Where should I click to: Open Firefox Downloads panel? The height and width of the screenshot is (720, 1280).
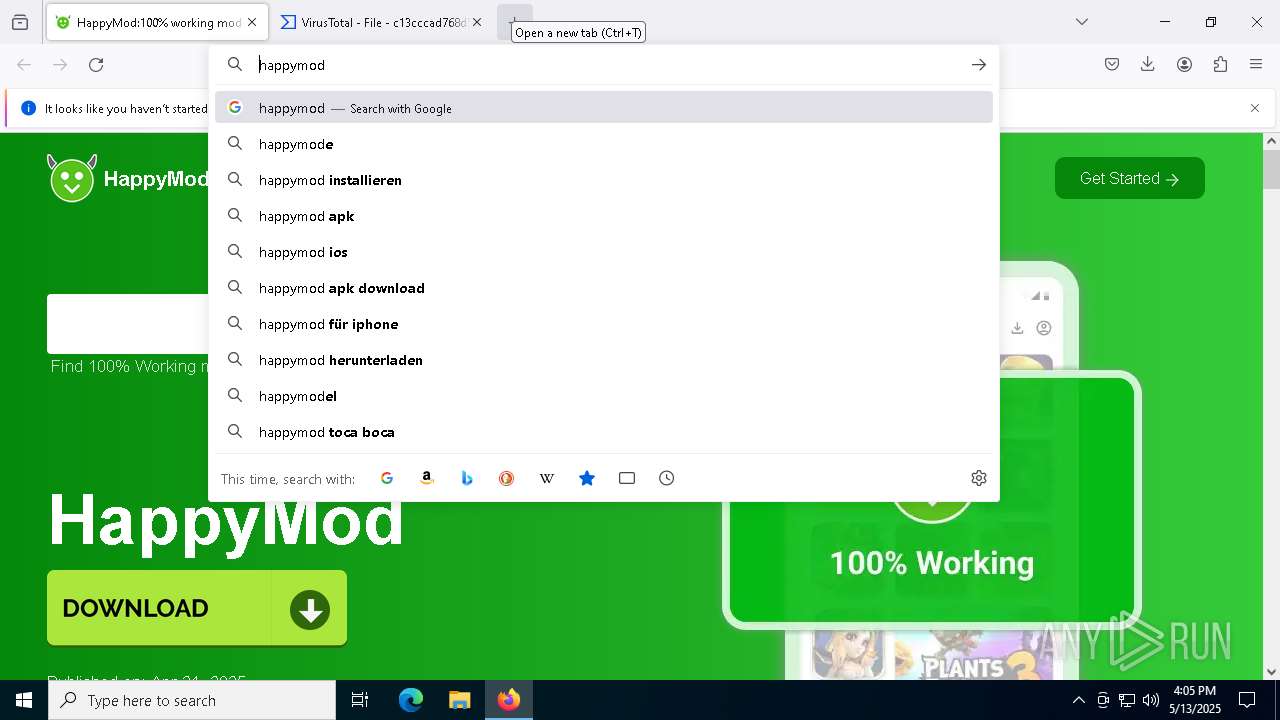[x=1148, y=65]
